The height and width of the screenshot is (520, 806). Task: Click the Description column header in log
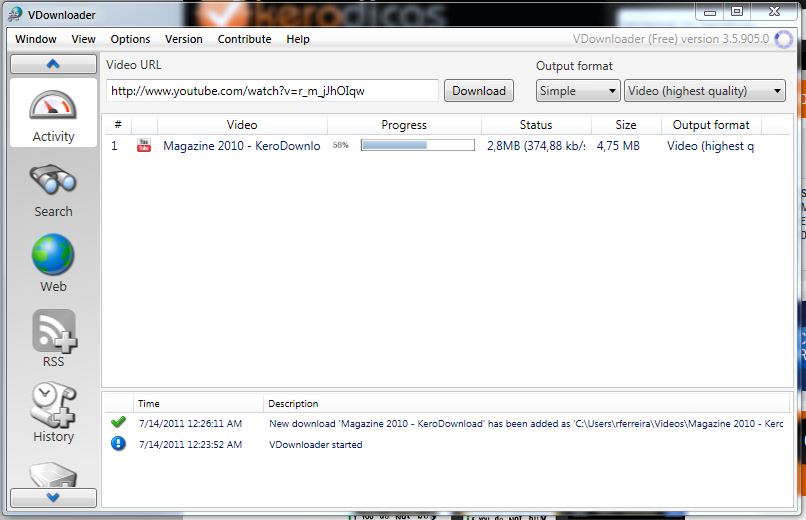pyautogui.click(x=526, y=403)
